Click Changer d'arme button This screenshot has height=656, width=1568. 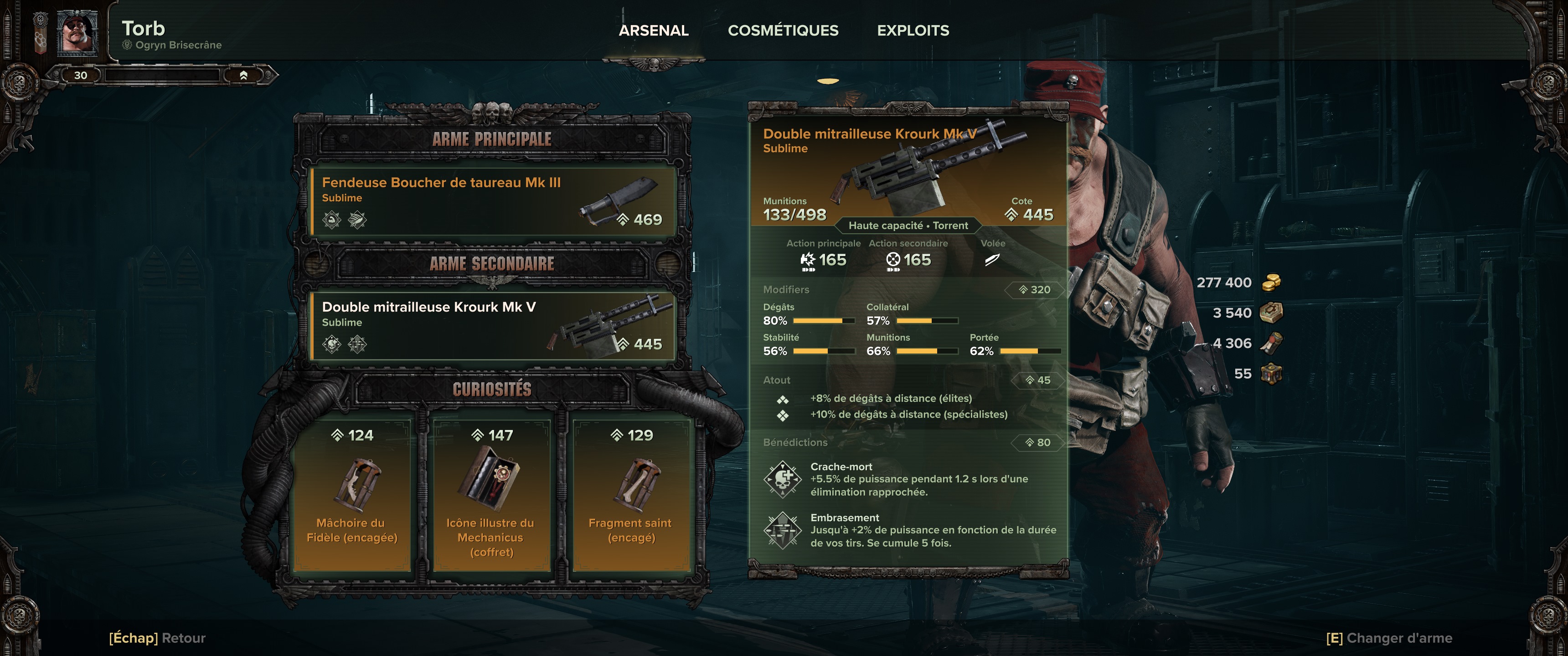coord(1389,638)
